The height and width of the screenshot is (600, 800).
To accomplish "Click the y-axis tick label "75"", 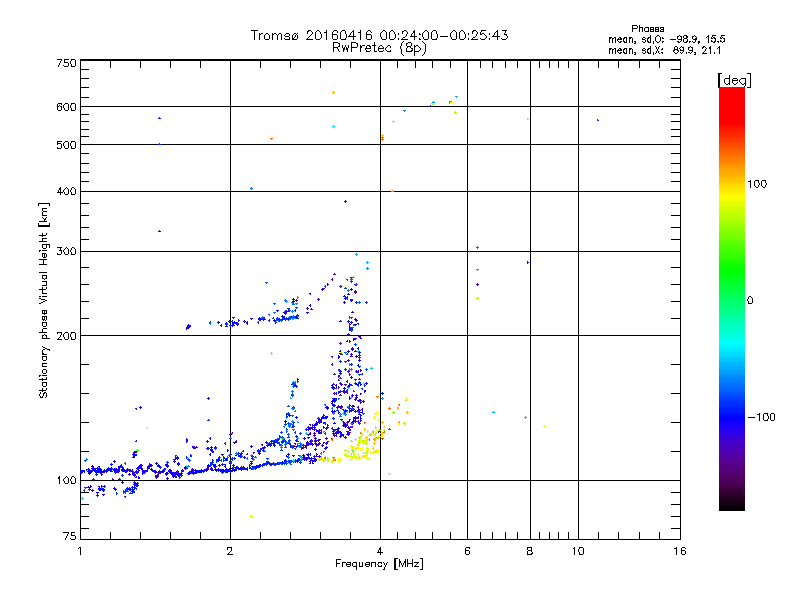I will pos(70,536).
